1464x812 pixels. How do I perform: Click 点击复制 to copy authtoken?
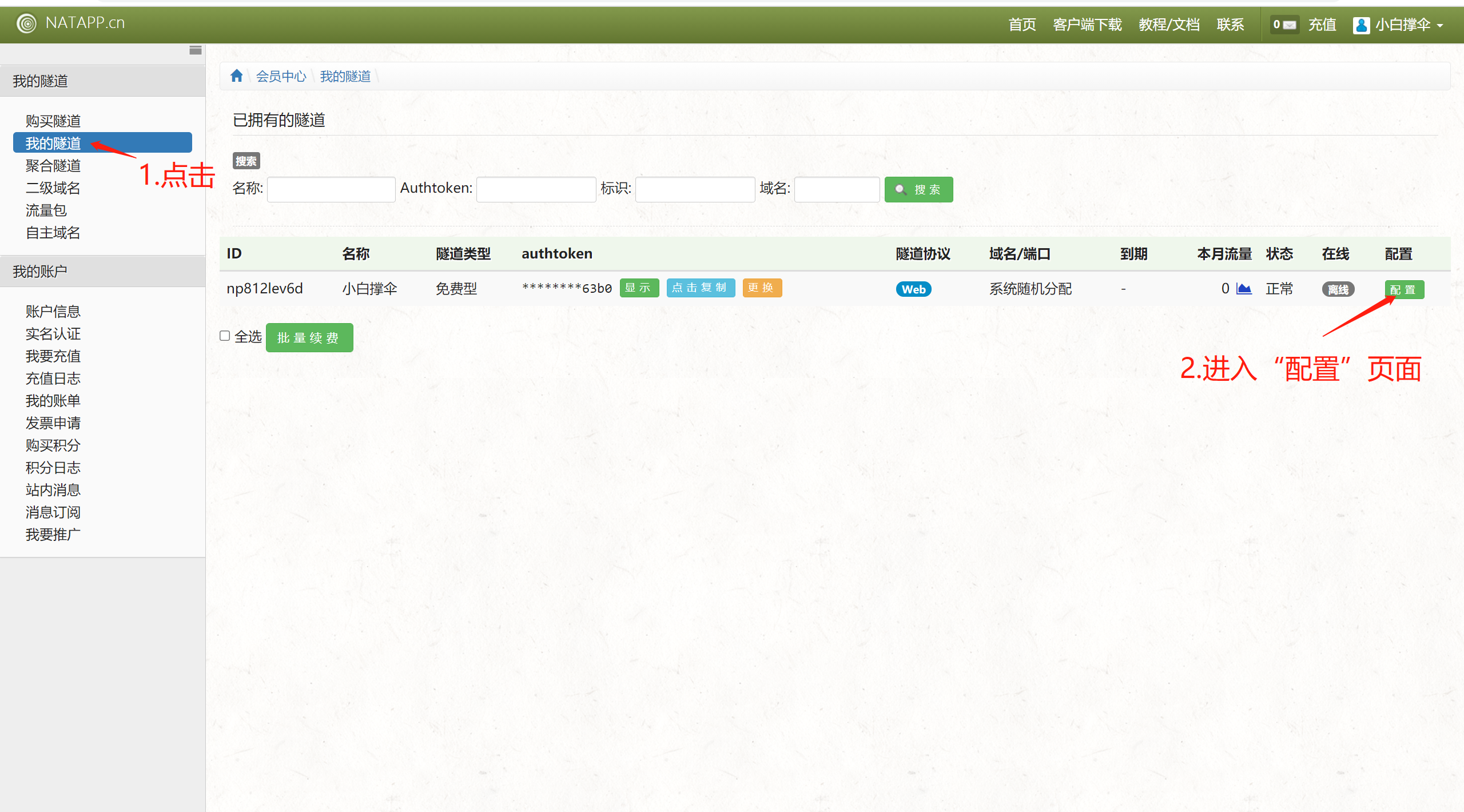[701, 288]
